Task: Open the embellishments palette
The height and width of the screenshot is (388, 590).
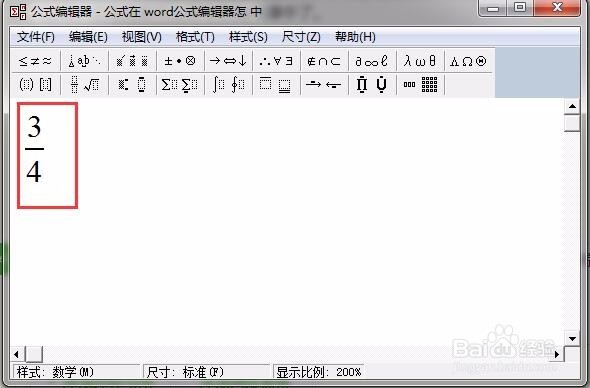Action: pyautogui.click(x=132, y=61)
